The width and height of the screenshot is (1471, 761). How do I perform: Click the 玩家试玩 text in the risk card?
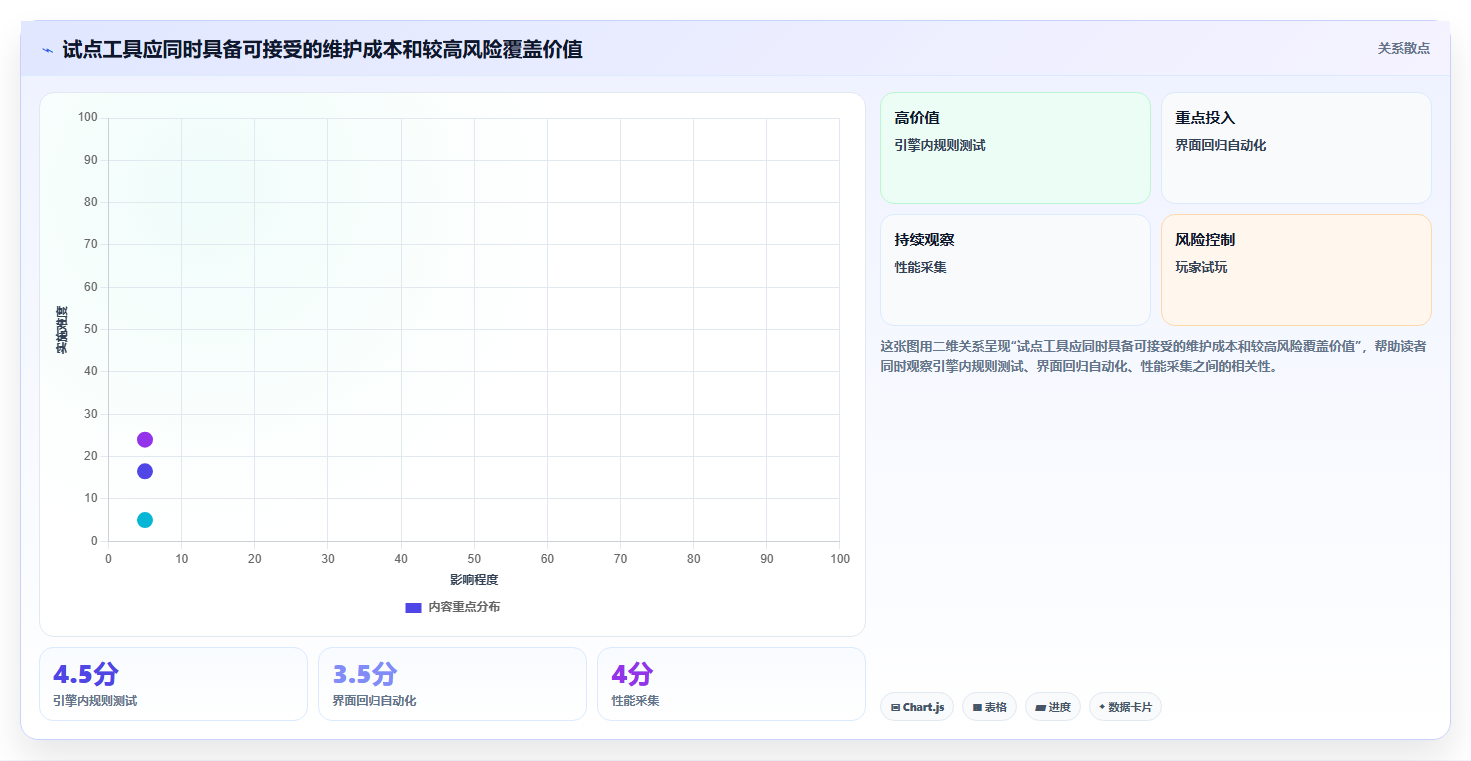point(1201,267)
